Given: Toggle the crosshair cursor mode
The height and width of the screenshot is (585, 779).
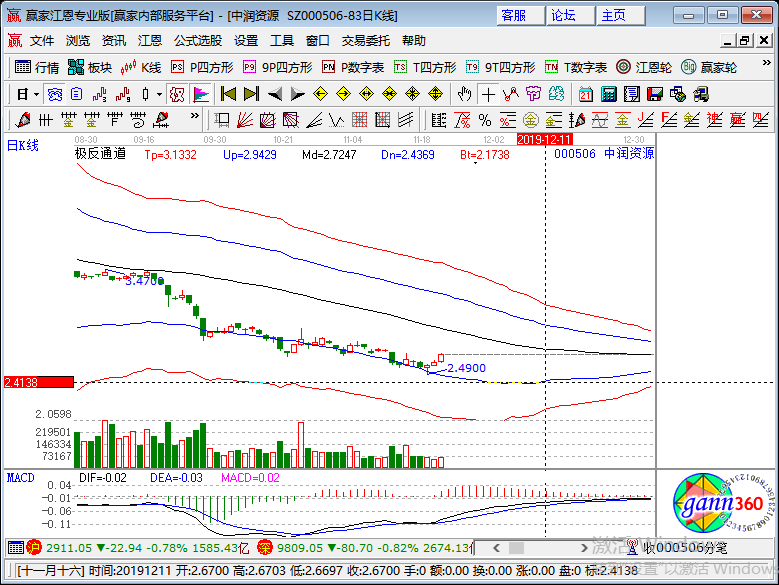Looking at the screenshot, I should (487, 94).
